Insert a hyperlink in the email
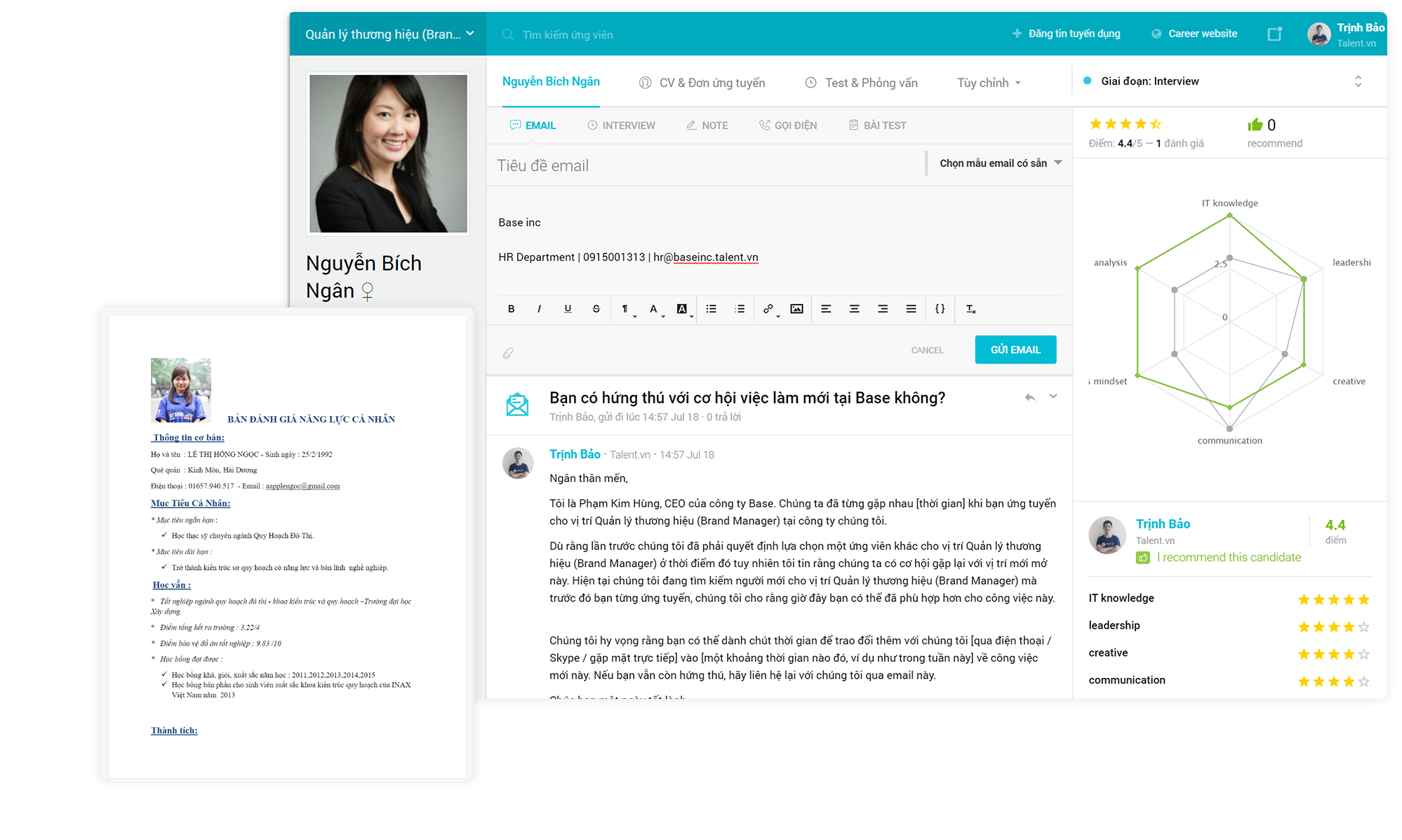This screenshot has width=1402, height=840. 769,309
